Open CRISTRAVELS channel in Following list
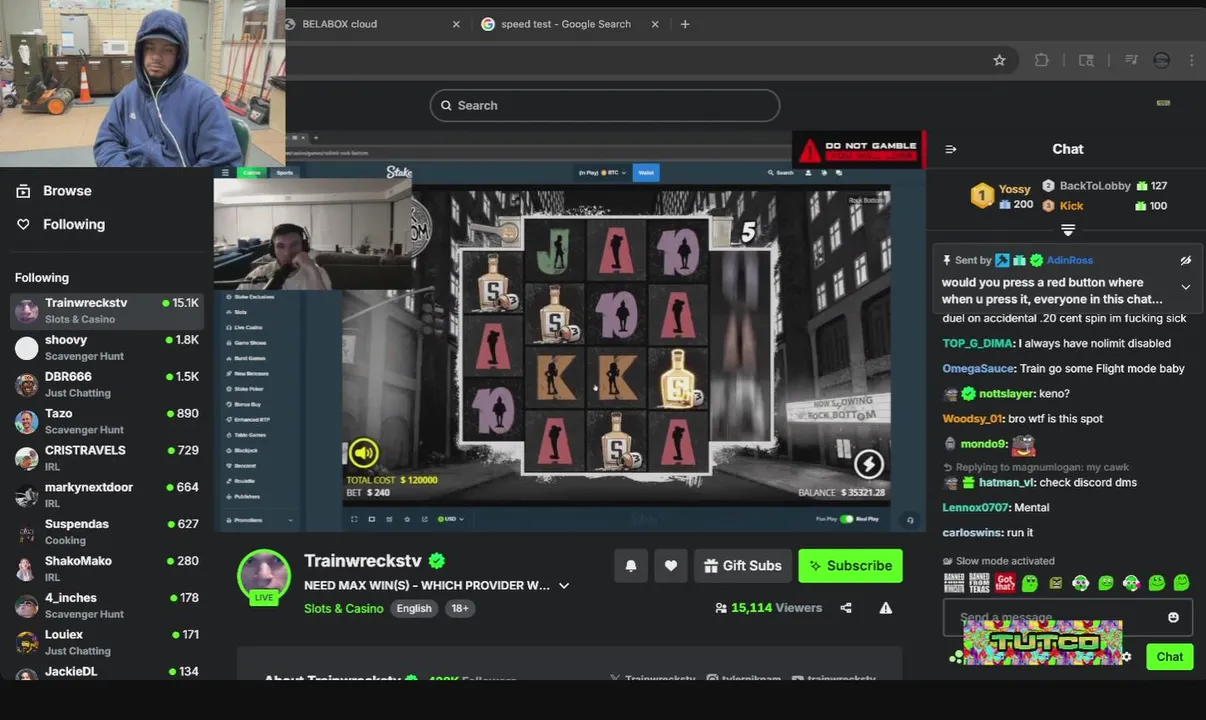Viewport: 1206px width, 720px height. [x=106, y=458]
